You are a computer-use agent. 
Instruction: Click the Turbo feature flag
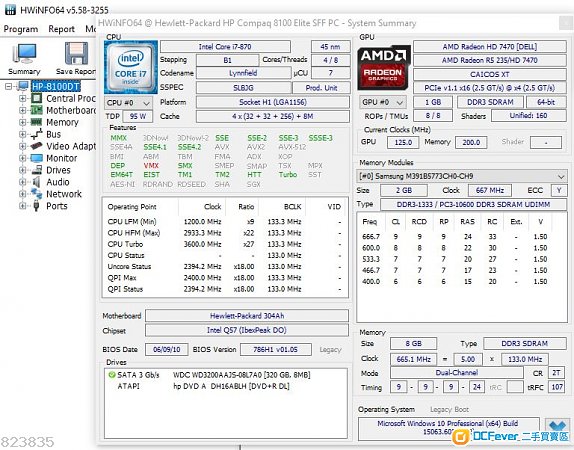coord(288,175)
